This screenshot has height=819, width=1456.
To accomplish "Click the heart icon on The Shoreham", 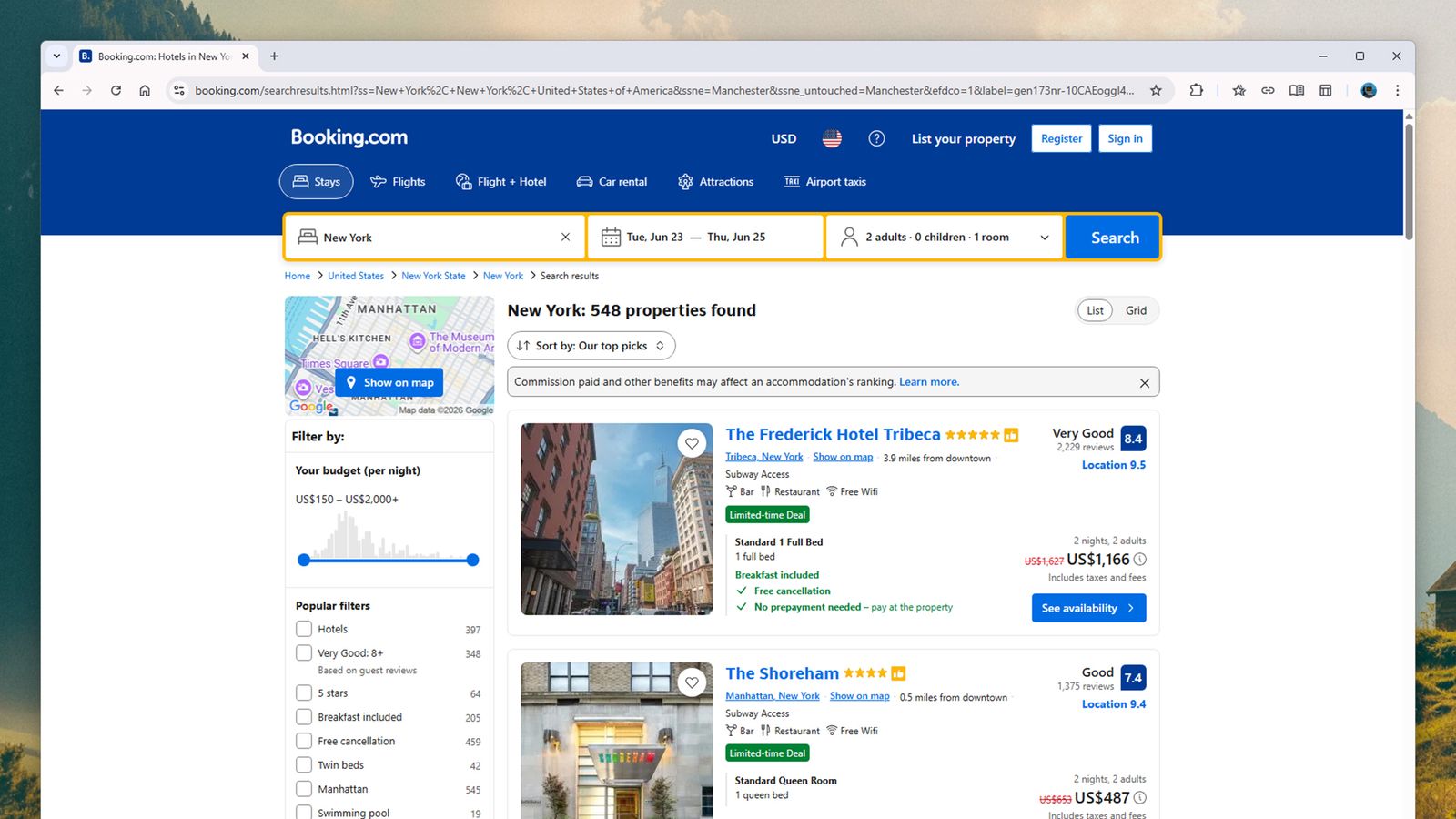I will tap(693, 682).
